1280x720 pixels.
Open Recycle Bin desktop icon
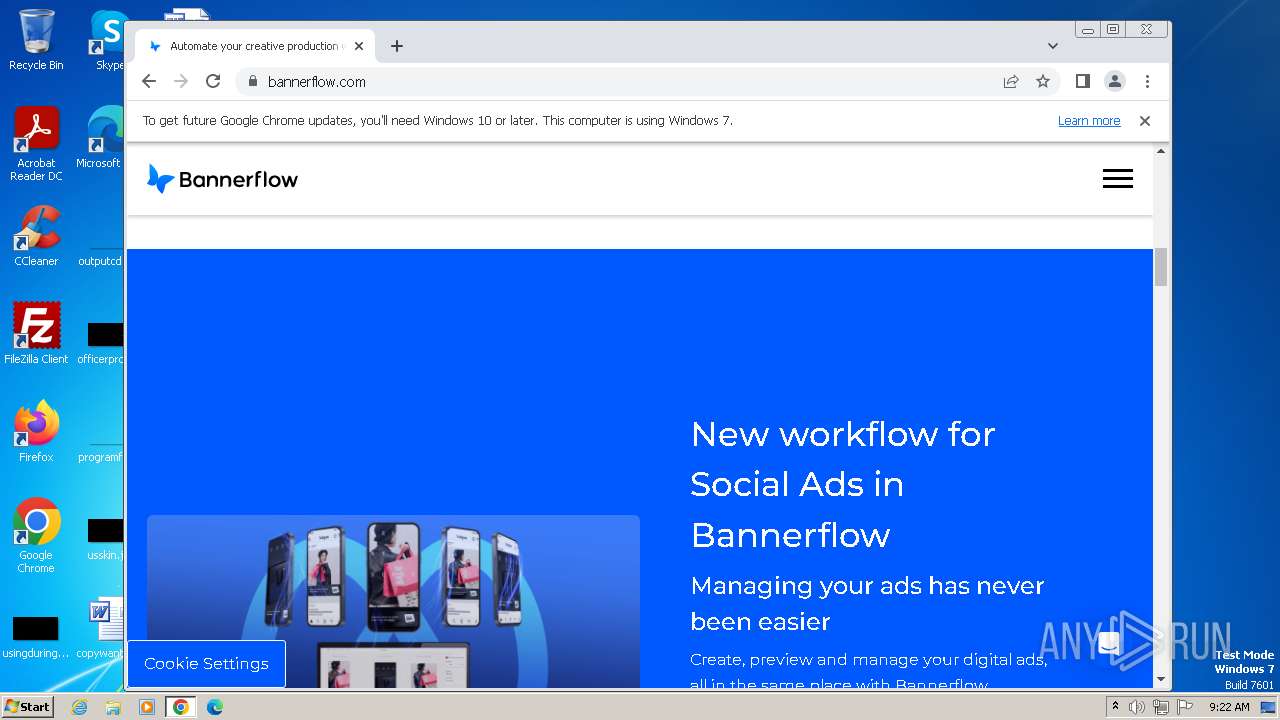[x=36, y=40]
